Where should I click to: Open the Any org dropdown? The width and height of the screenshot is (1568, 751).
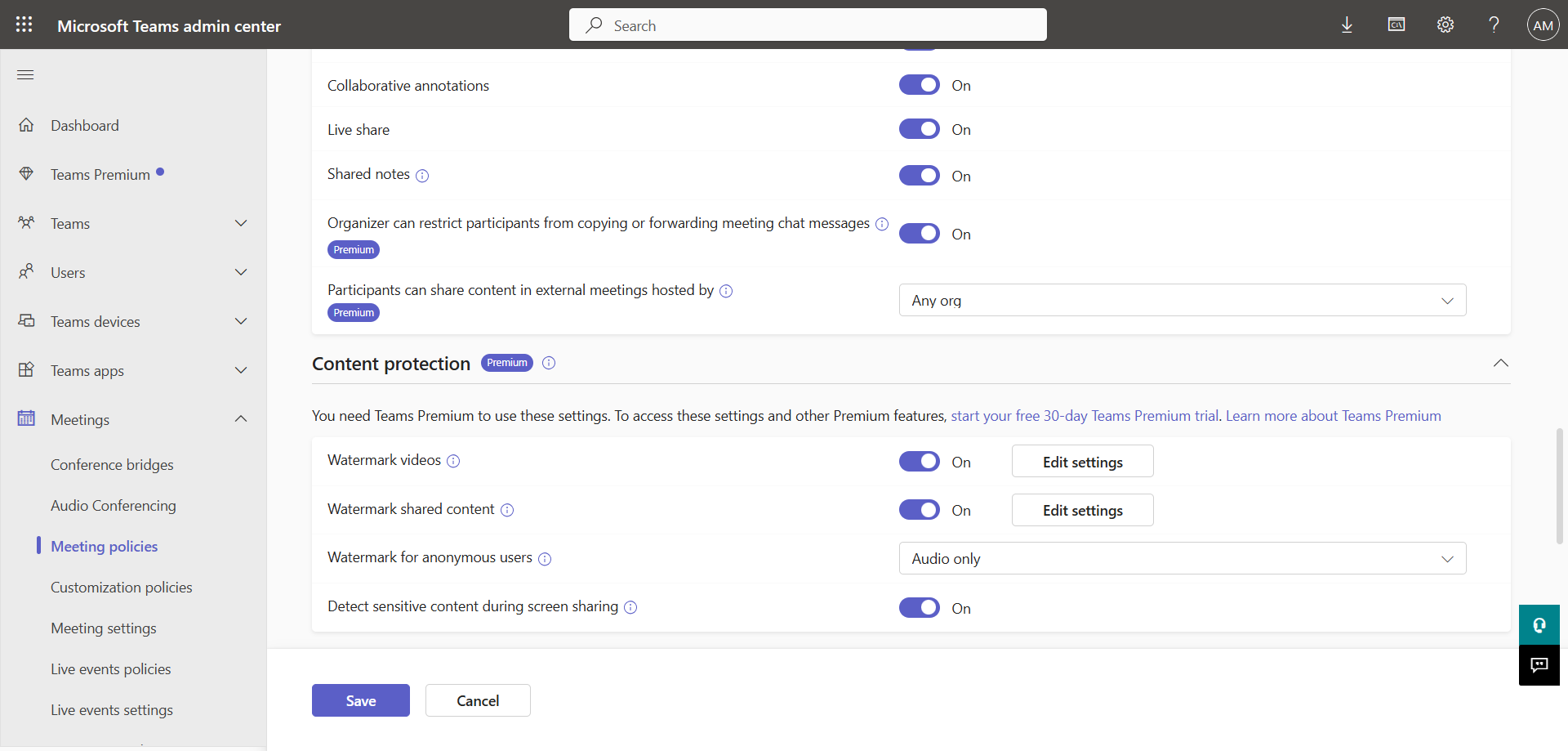[x=1182, y=300]
